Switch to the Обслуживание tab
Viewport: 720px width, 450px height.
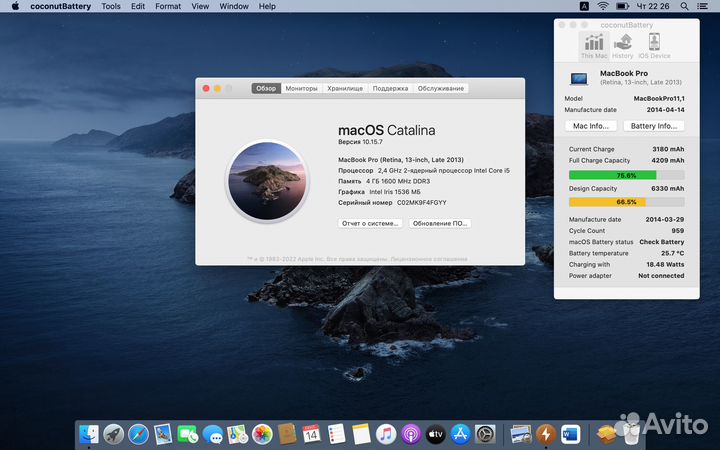pos(441,88)
